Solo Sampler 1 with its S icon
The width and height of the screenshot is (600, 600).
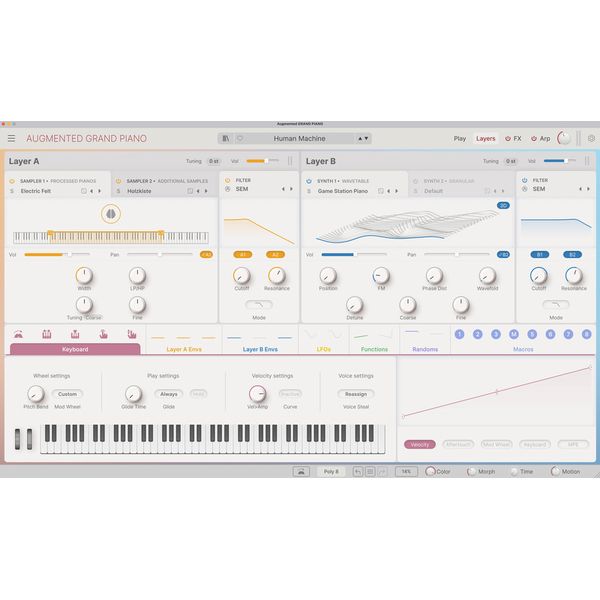12,191
